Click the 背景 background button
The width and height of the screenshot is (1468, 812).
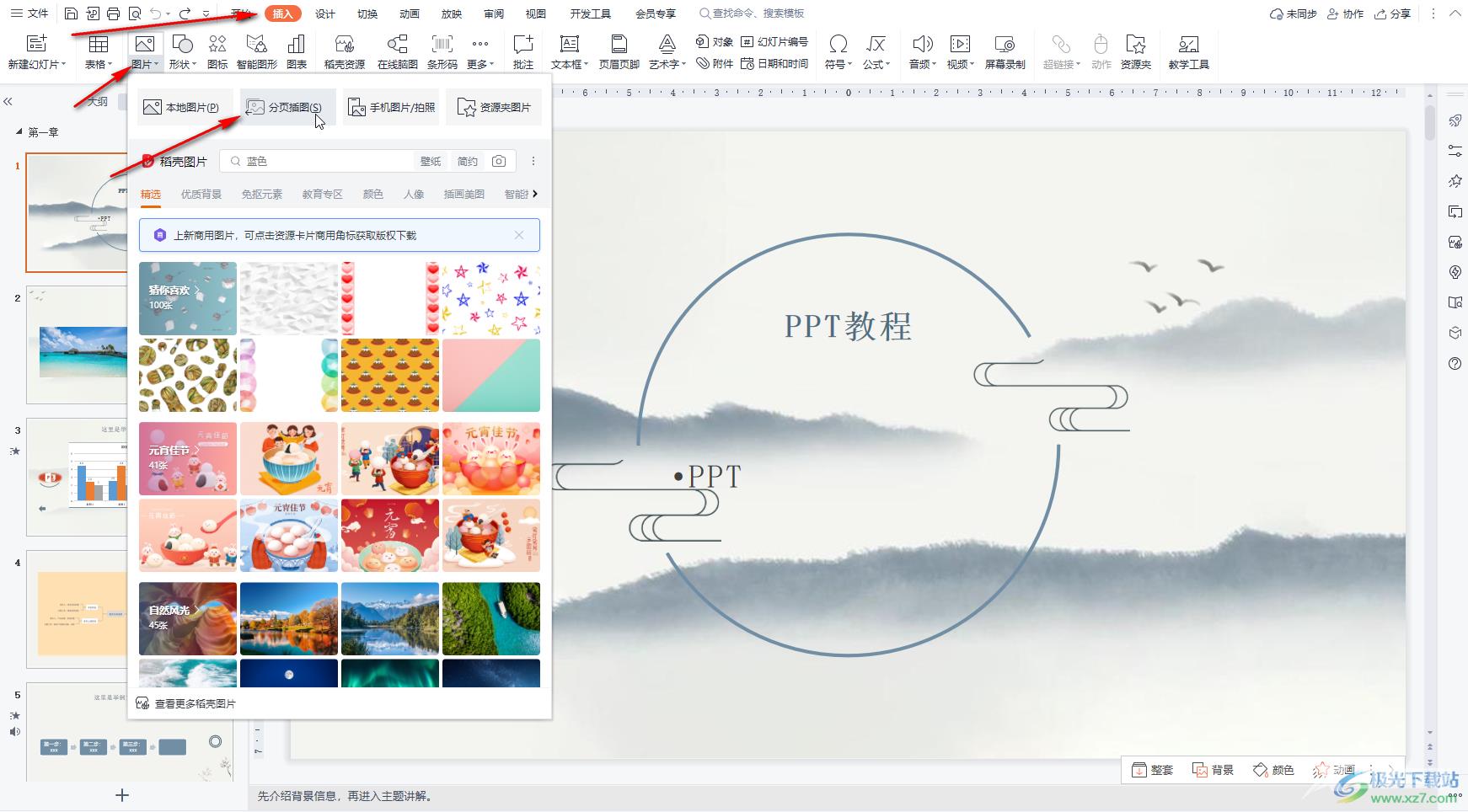click(x=1213, y=769)
